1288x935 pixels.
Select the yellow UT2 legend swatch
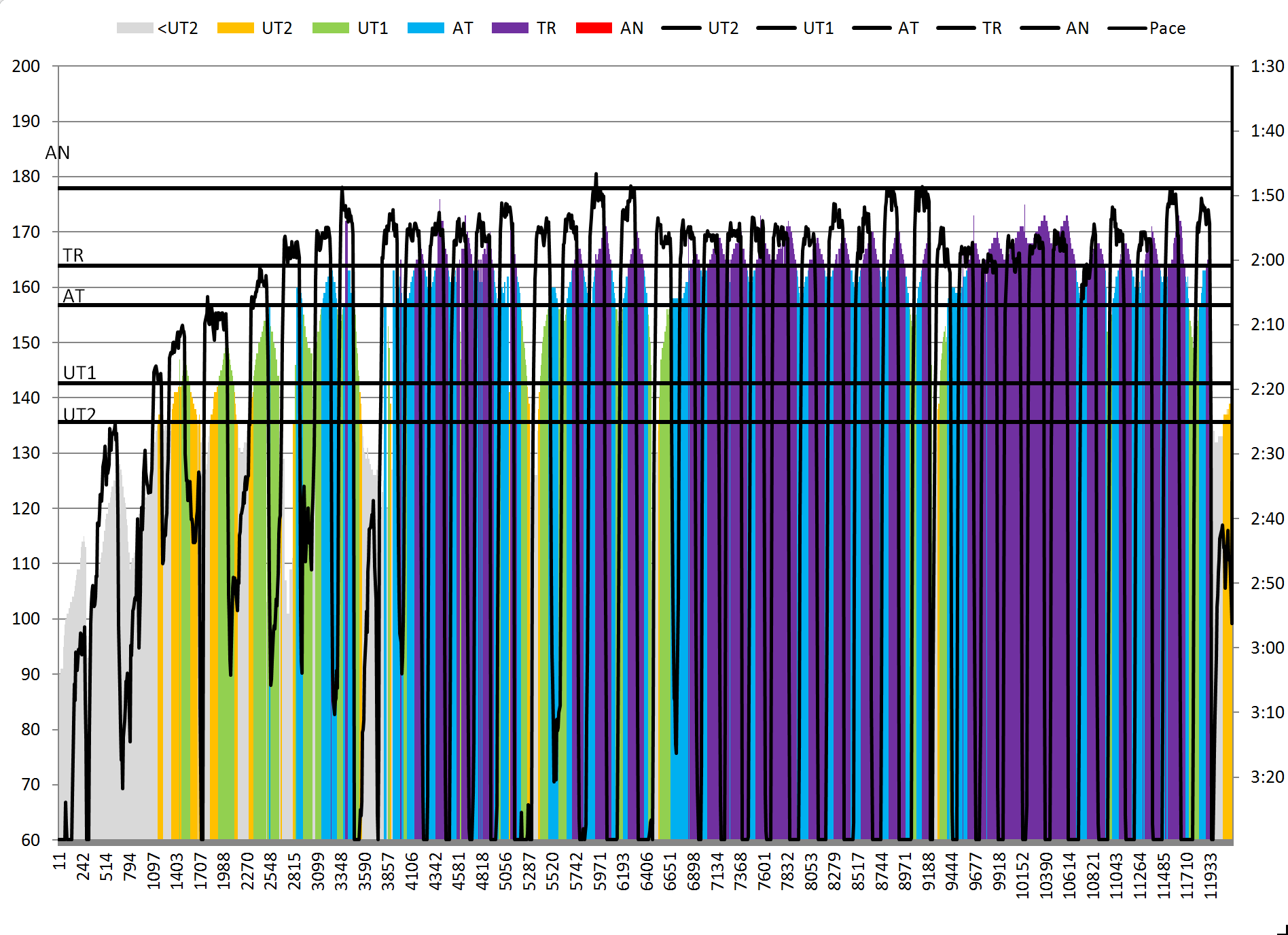click(235, 28)
